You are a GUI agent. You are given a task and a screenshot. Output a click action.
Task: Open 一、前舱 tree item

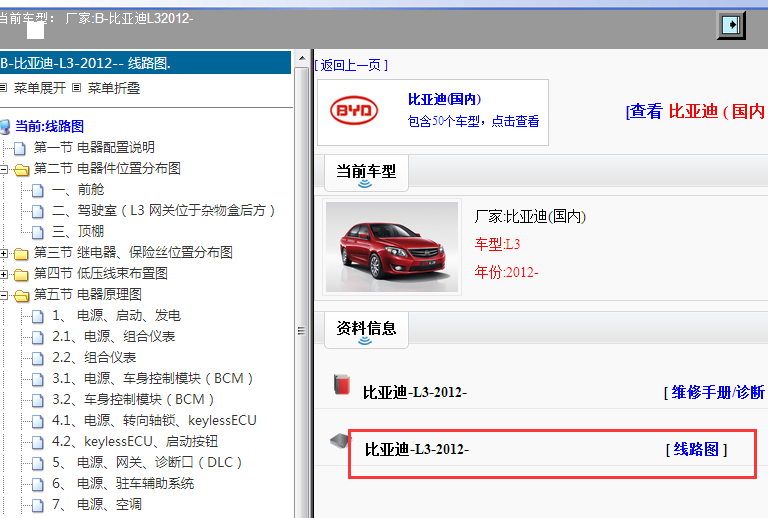click(x=78, y=189)
